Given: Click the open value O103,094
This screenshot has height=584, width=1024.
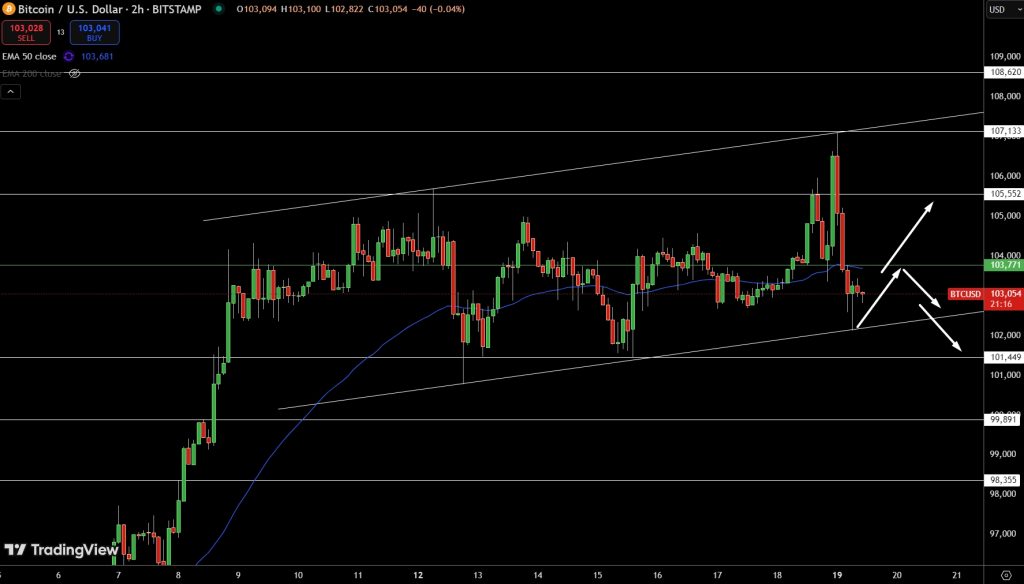Looking at the screenshot, I should pos(257,9).
